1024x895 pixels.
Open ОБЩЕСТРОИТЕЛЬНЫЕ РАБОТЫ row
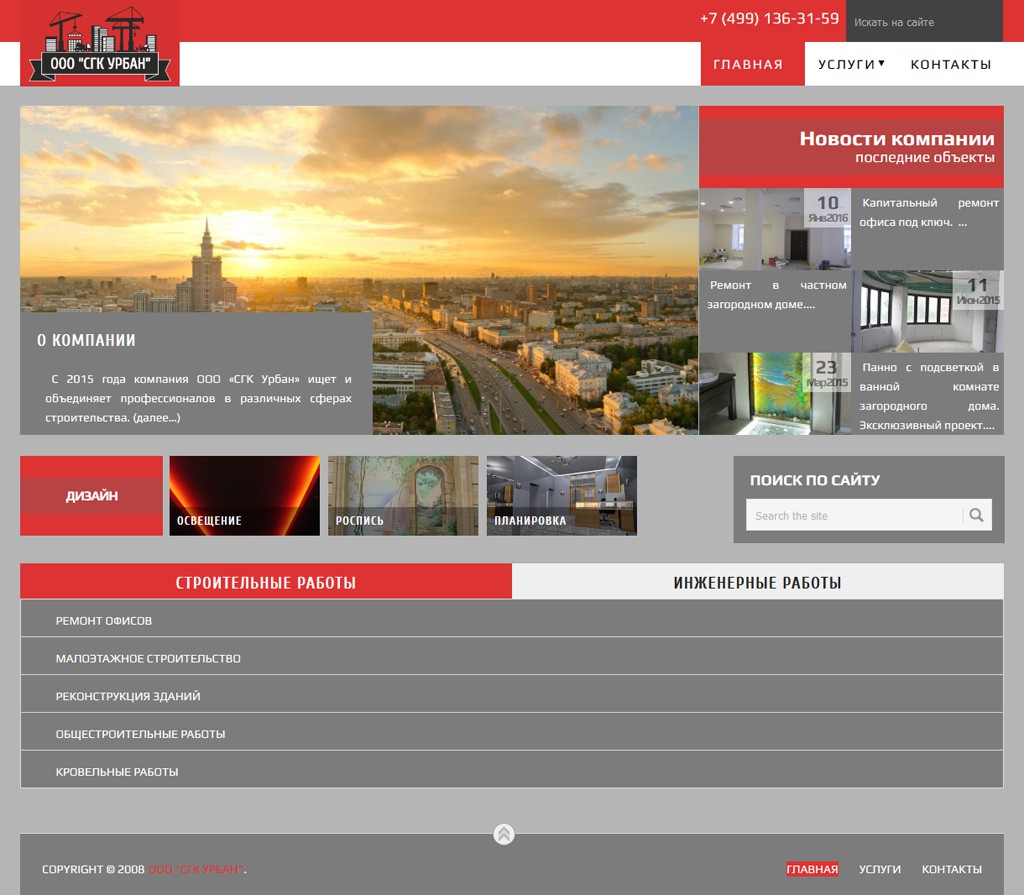pyautogui.click(x=512, y=734)
